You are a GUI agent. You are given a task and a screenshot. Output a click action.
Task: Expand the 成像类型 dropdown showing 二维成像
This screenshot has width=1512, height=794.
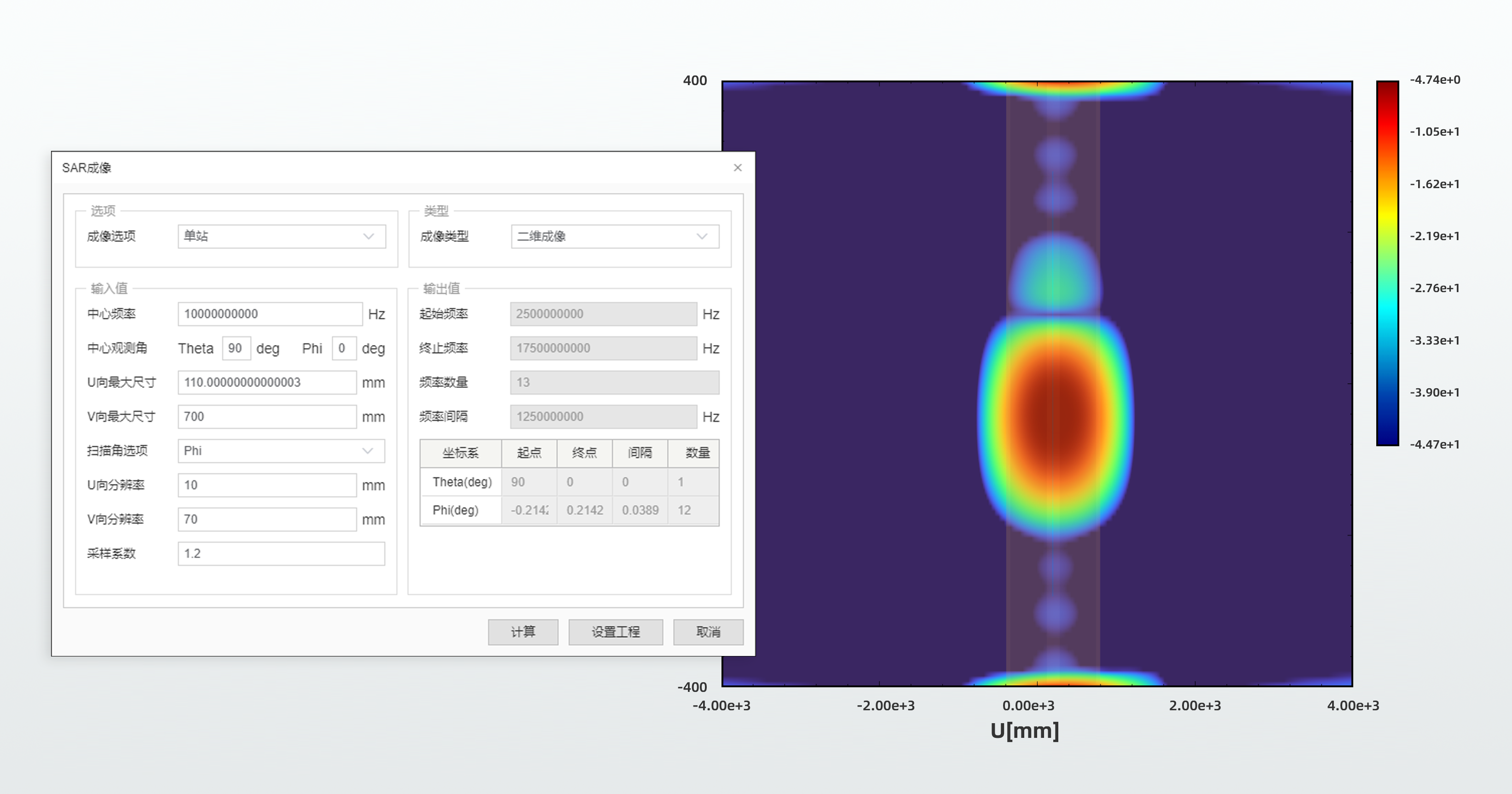[615, 236]
